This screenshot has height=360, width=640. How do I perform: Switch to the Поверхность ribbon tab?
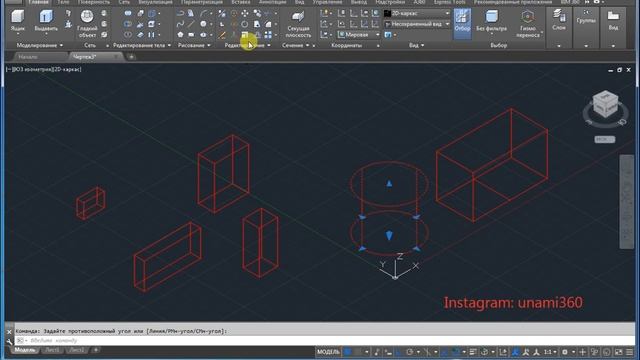click(x=93, y=2)
